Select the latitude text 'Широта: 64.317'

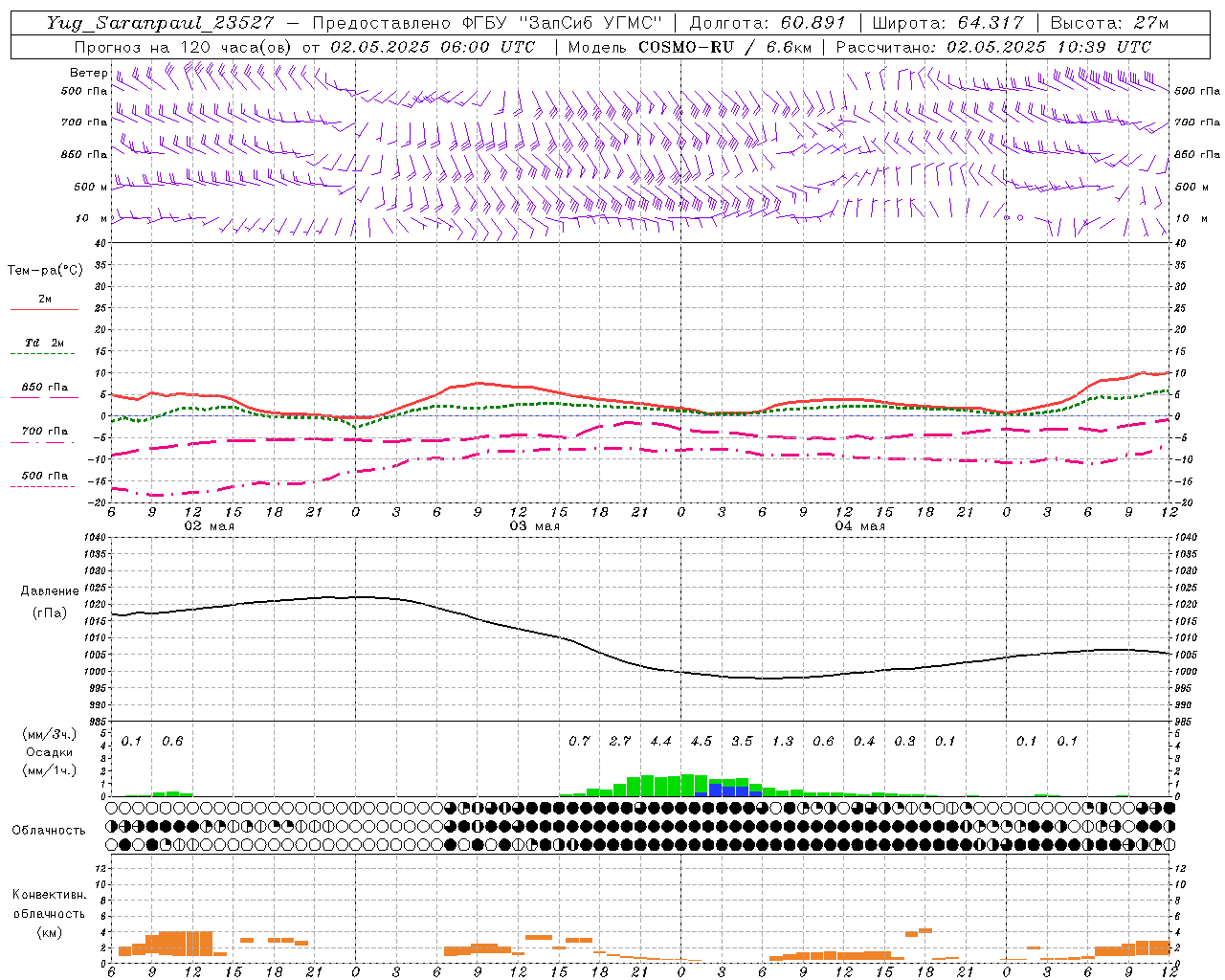[948, 24]
